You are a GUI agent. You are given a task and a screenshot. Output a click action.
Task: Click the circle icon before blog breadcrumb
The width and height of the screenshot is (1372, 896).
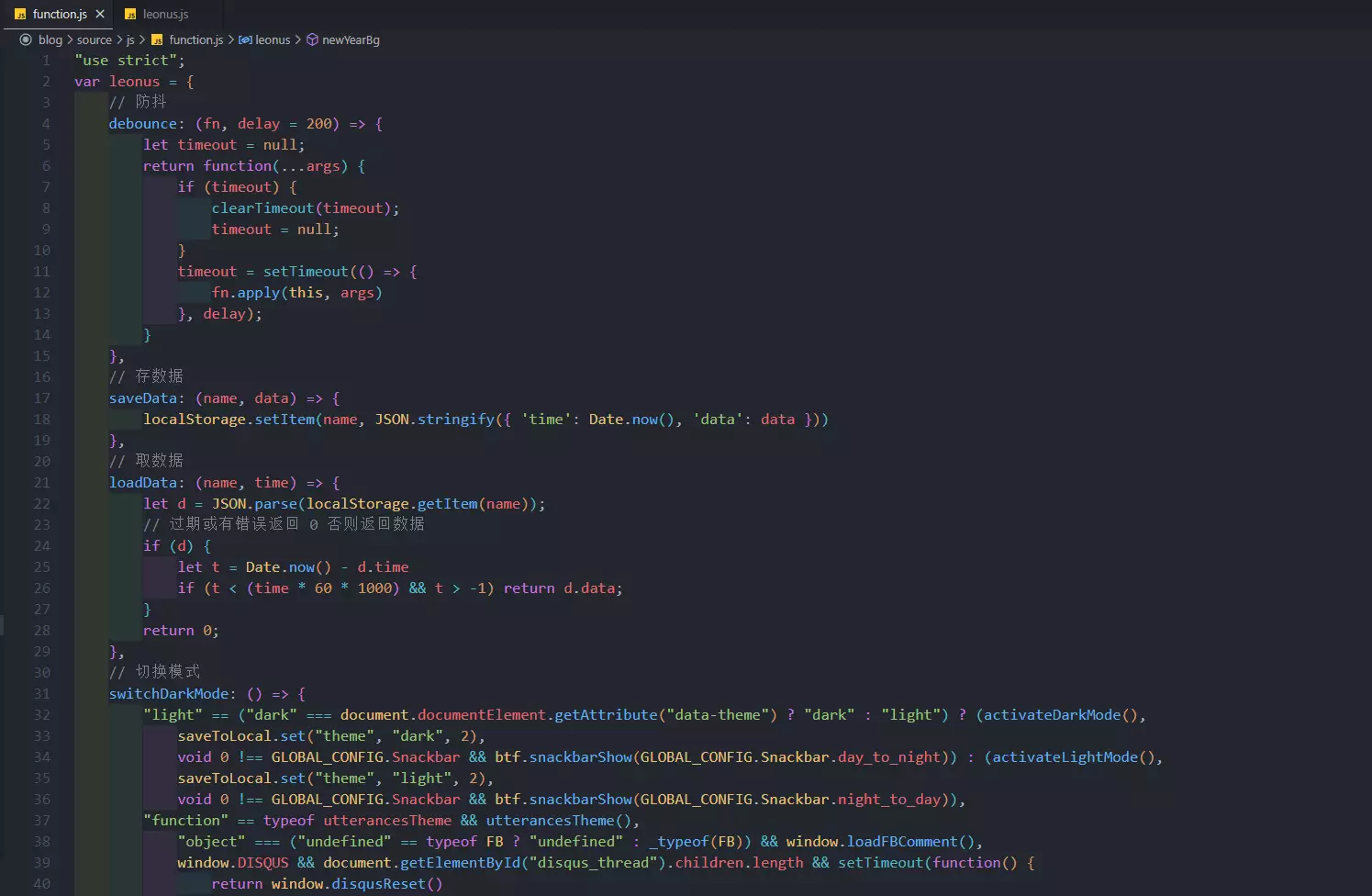point(26,39)
